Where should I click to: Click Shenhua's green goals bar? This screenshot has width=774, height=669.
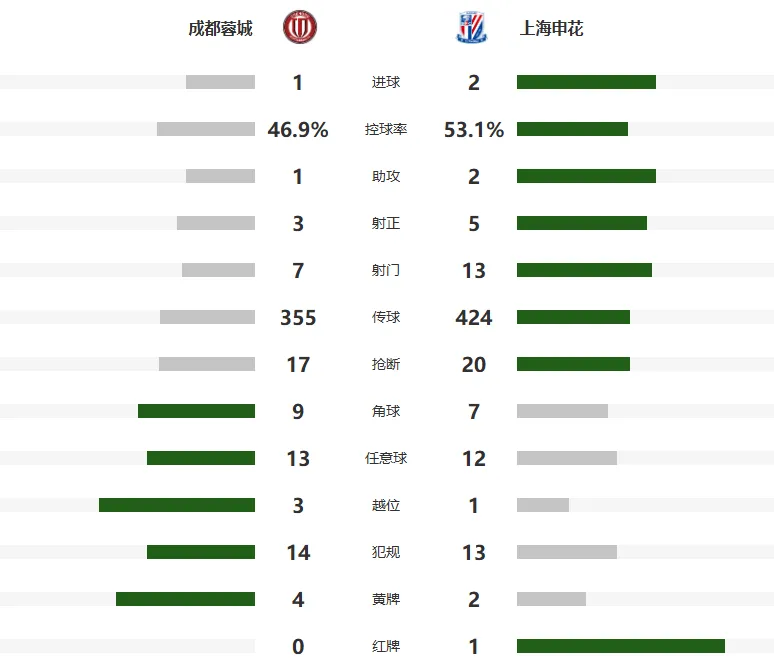[x=586, y=82]
